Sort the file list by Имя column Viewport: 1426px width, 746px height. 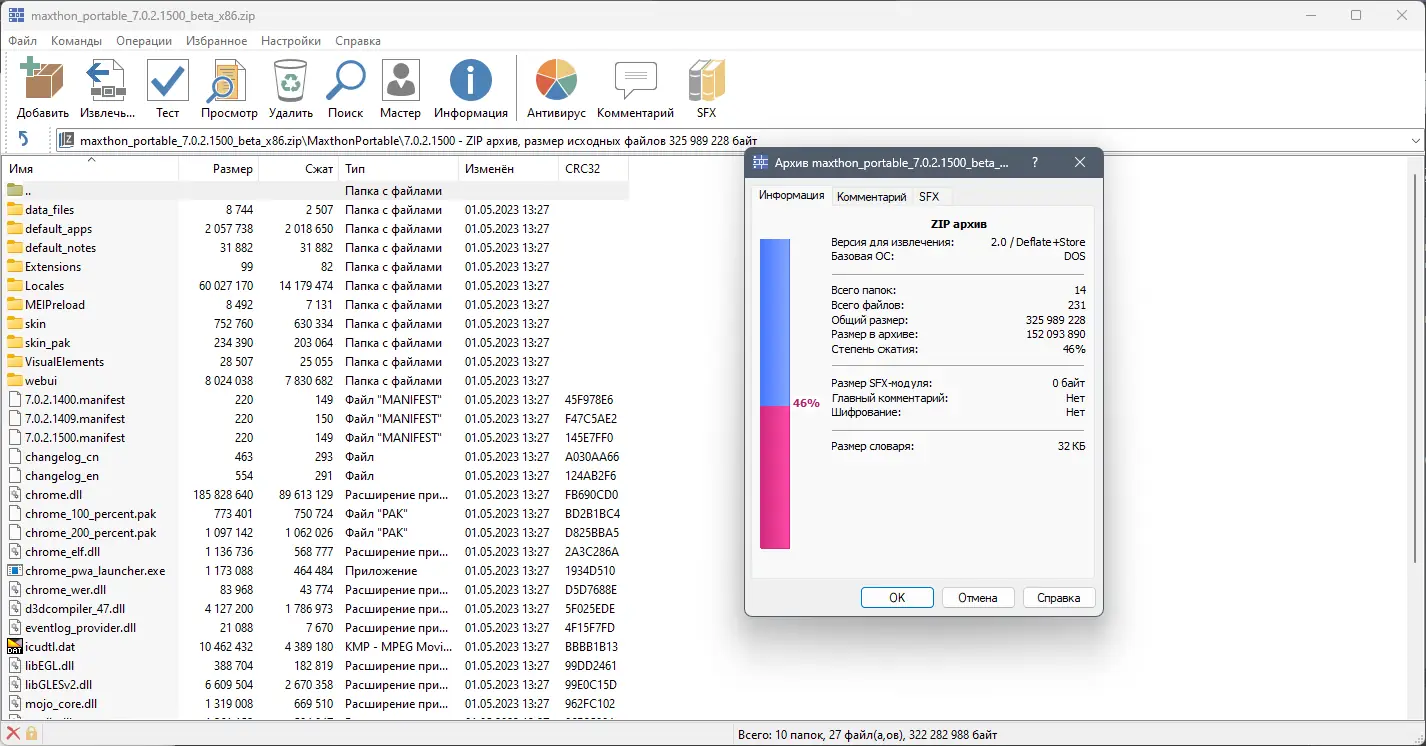click(x=91, y=169)
